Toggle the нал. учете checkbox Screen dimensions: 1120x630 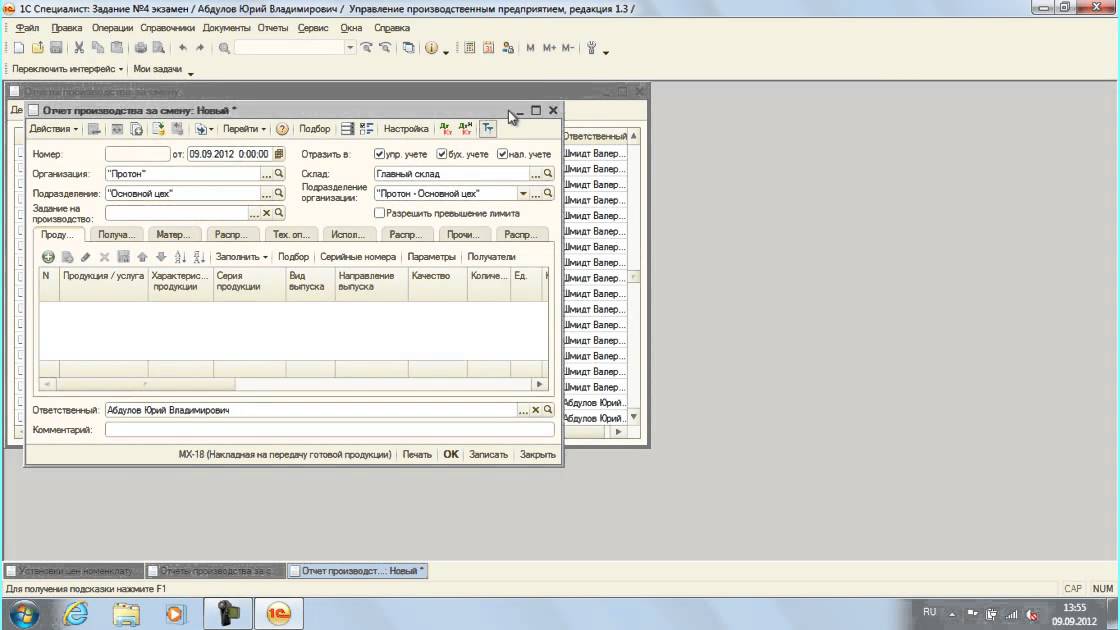click(502, 154)
